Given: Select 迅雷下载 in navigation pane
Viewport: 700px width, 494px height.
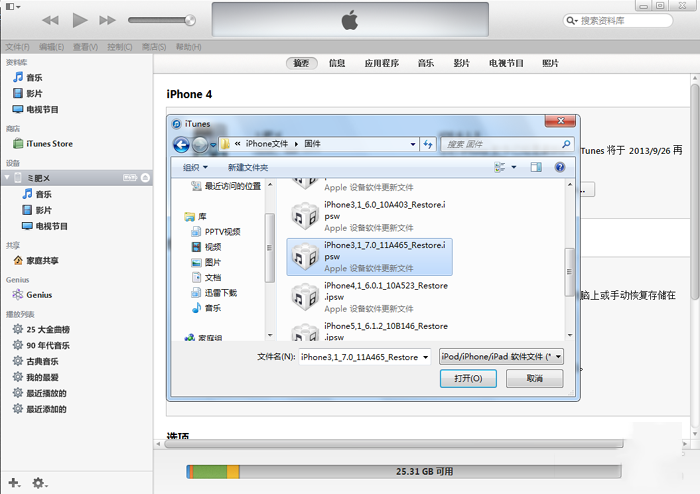Looking at the screenshot, I should click(214, 293).
